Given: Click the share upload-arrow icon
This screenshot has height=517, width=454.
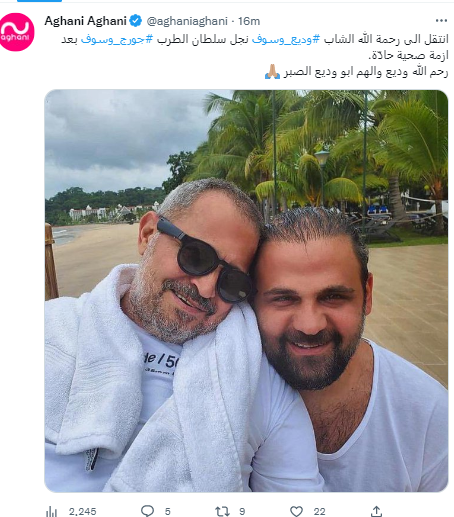Looking at the screenshot, I should [376, 511].
